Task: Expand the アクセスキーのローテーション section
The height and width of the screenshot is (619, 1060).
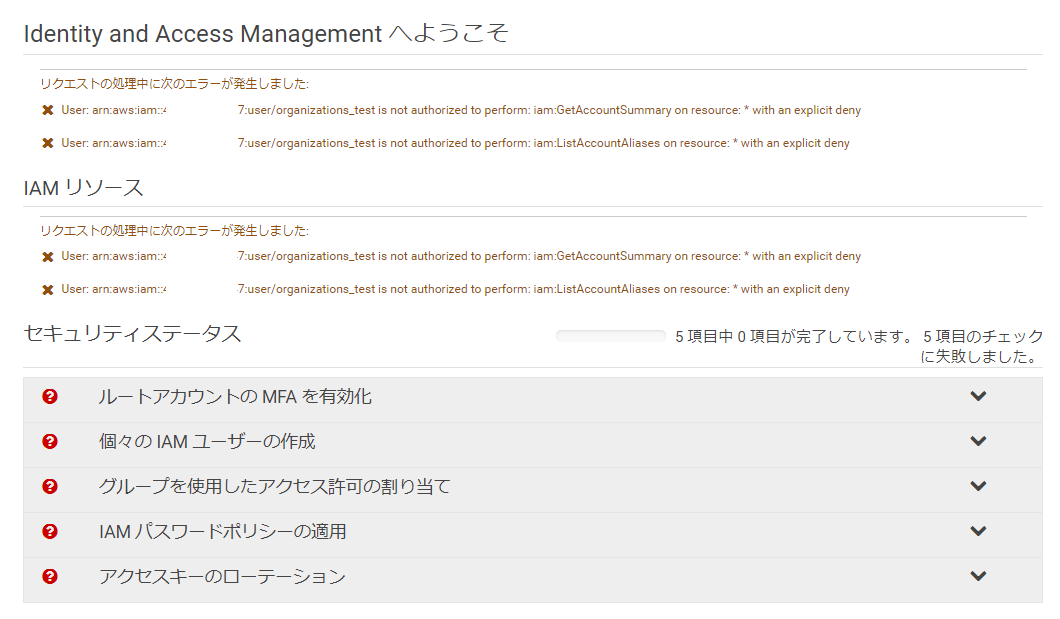Action: click(x=977, y=577)
